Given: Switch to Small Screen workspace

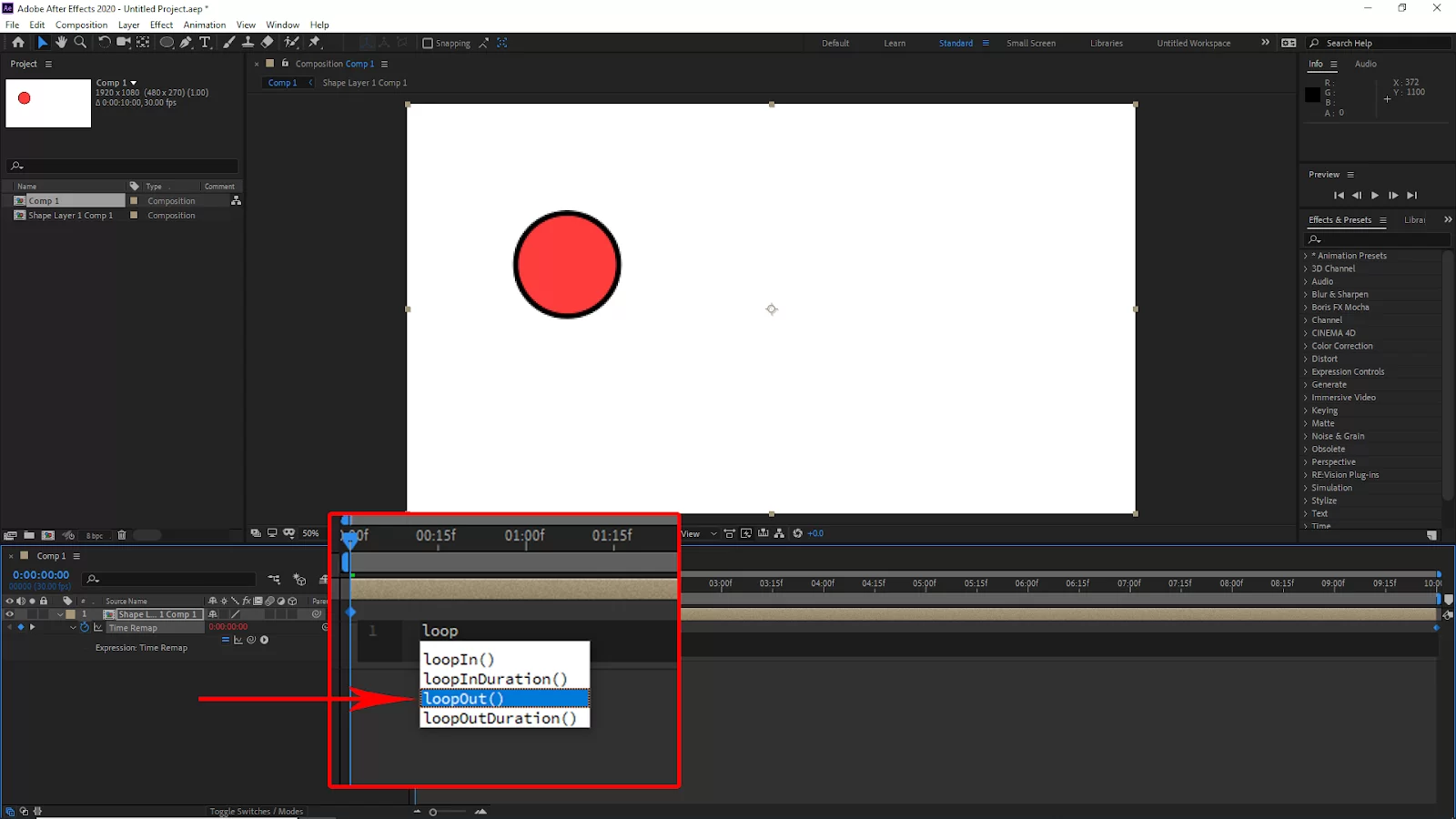Looking at the screenshot, I should [1031, 43].
